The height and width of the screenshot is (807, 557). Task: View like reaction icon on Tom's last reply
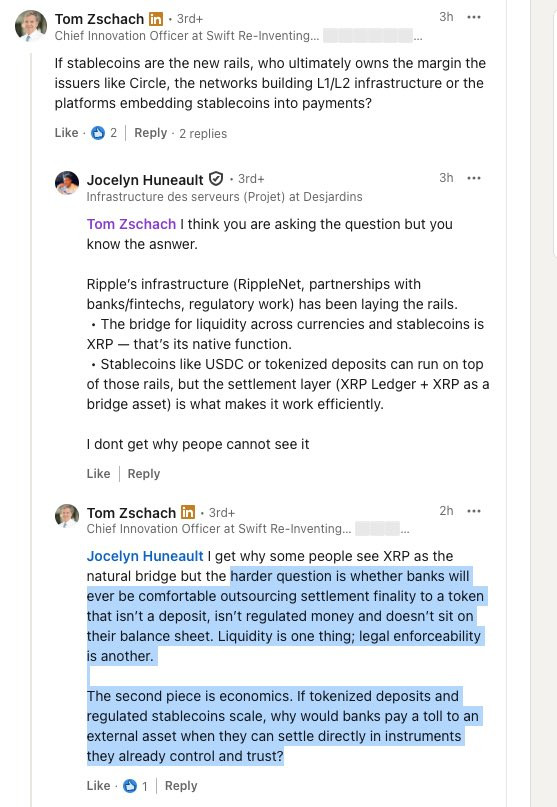click(x=130, y=786)
